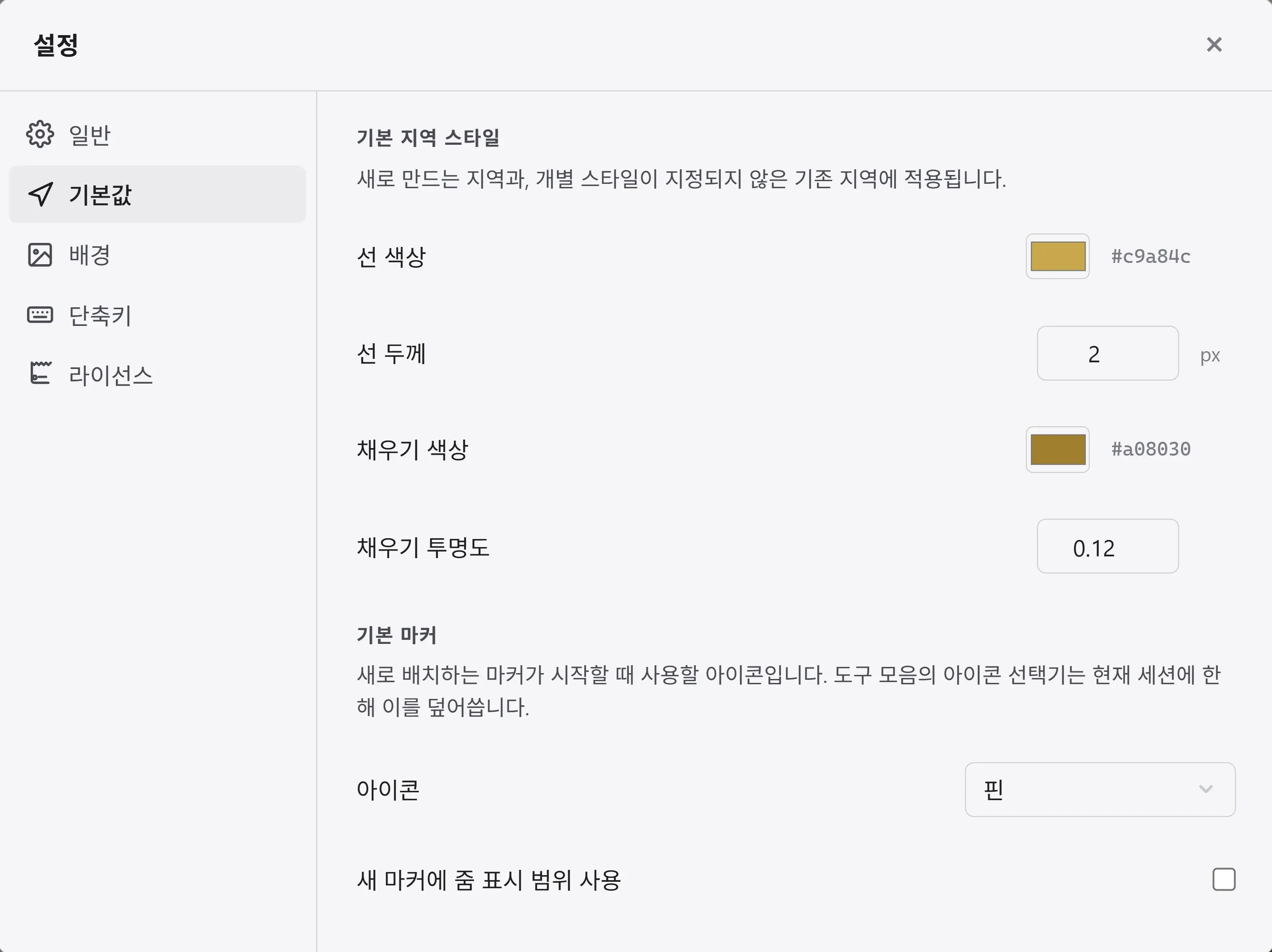Open the 채우기 색상 color swatch
Screen dimensions: 1272x952
tap(1057, 449)
